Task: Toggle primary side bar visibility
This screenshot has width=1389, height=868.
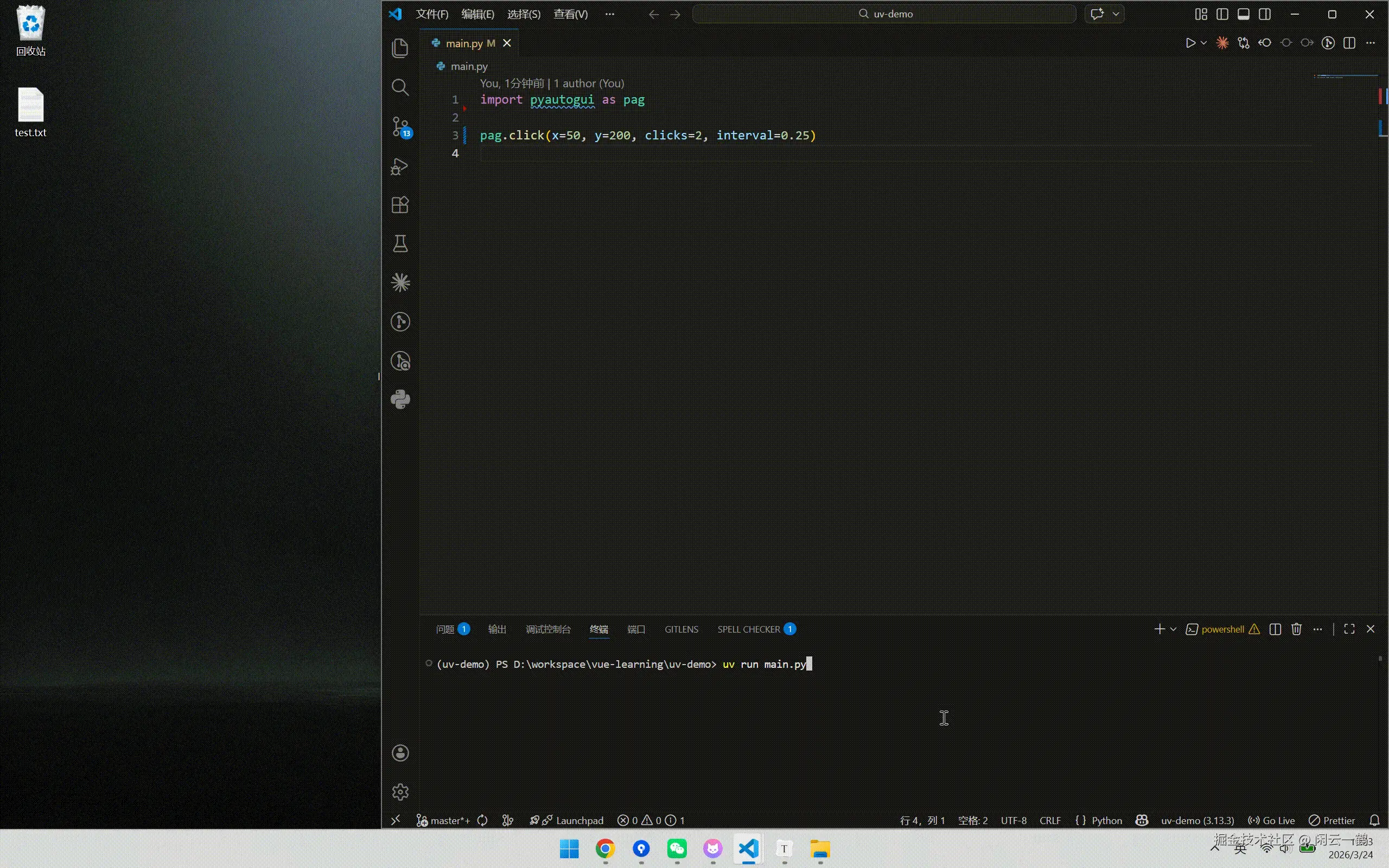Action: click(x=1222, y=14)
